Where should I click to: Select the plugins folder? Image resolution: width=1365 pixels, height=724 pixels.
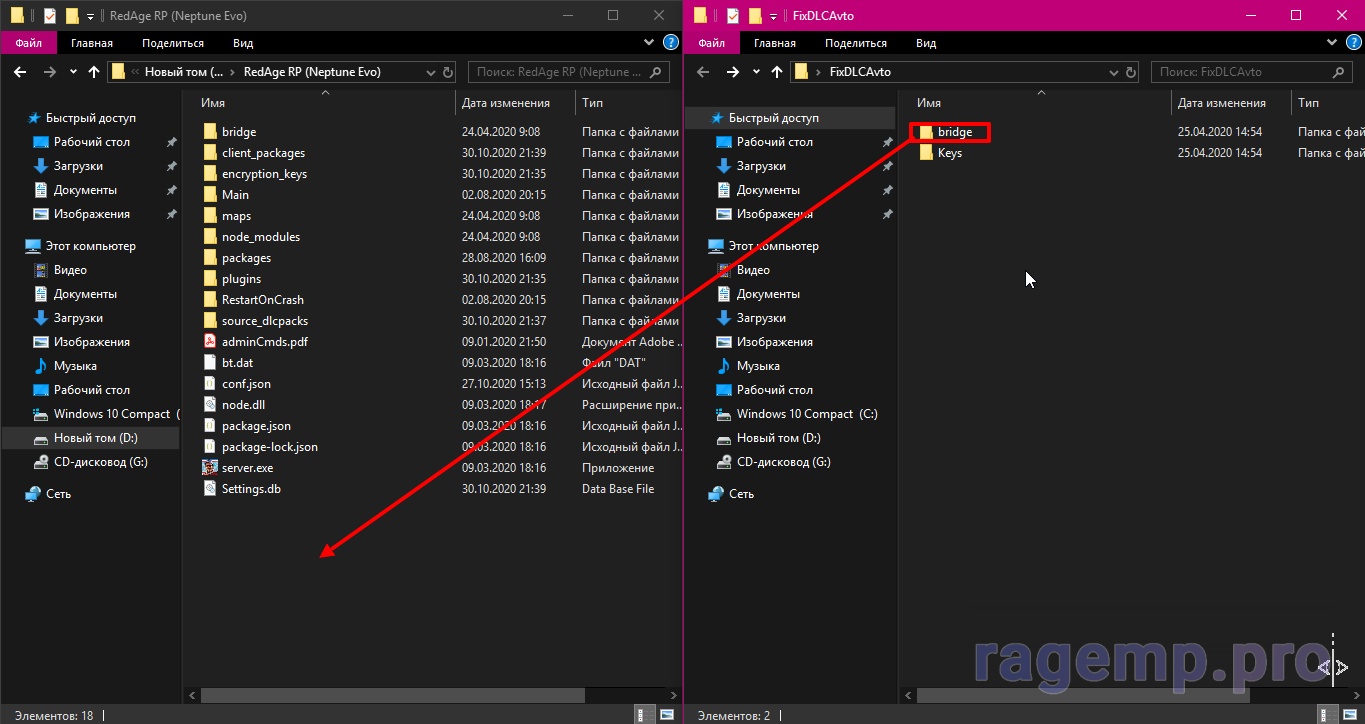click(241, 278)
